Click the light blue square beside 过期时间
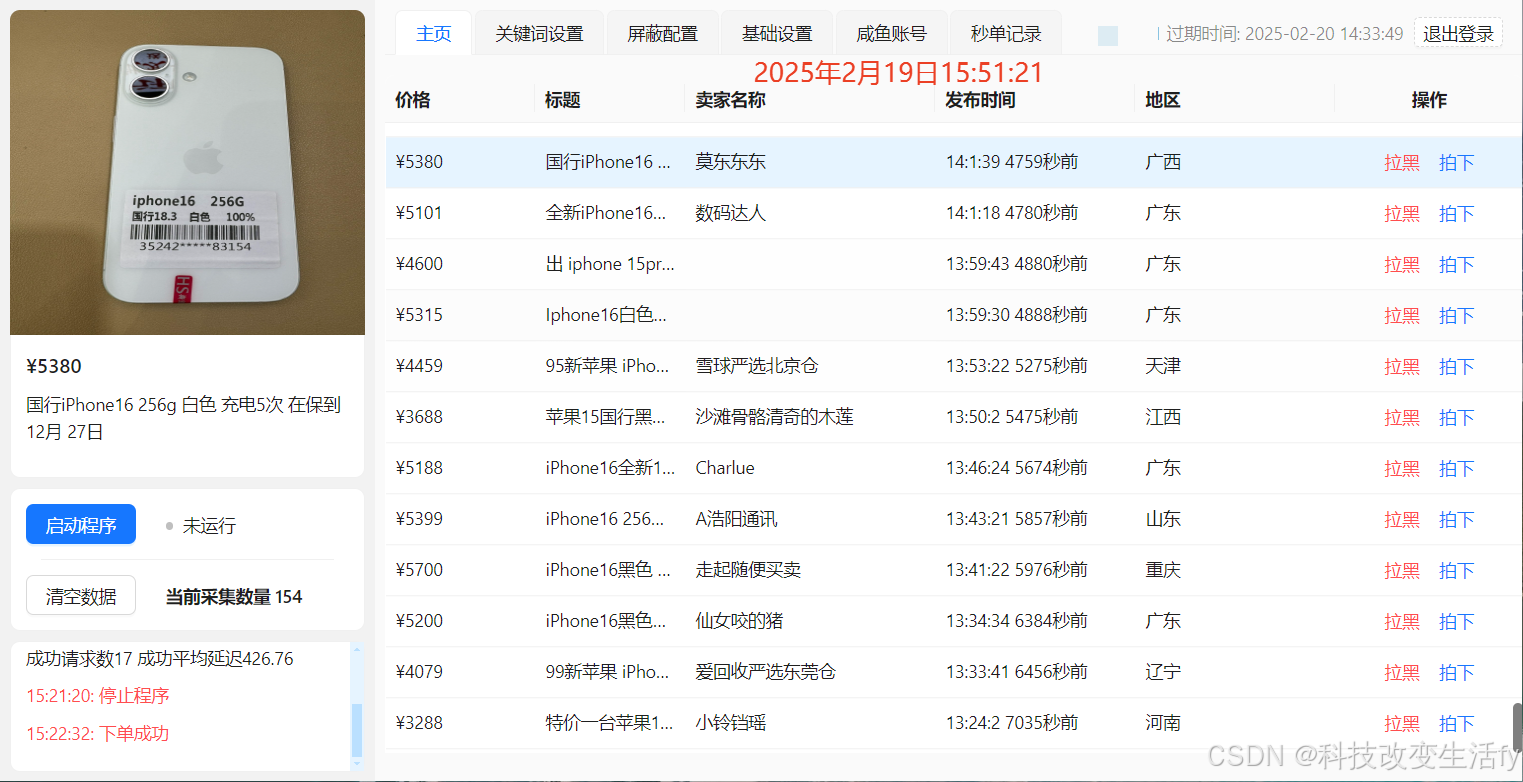The width and height of the screenshot is (1523, 782). click(1108, 36)
